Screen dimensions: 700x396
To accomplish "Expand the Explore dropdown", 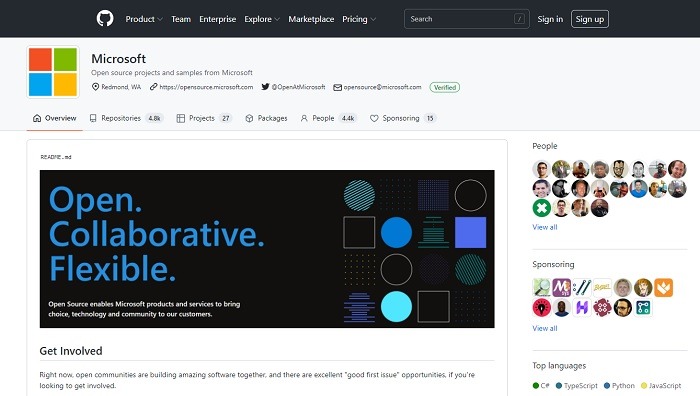I will pos(262,19).
